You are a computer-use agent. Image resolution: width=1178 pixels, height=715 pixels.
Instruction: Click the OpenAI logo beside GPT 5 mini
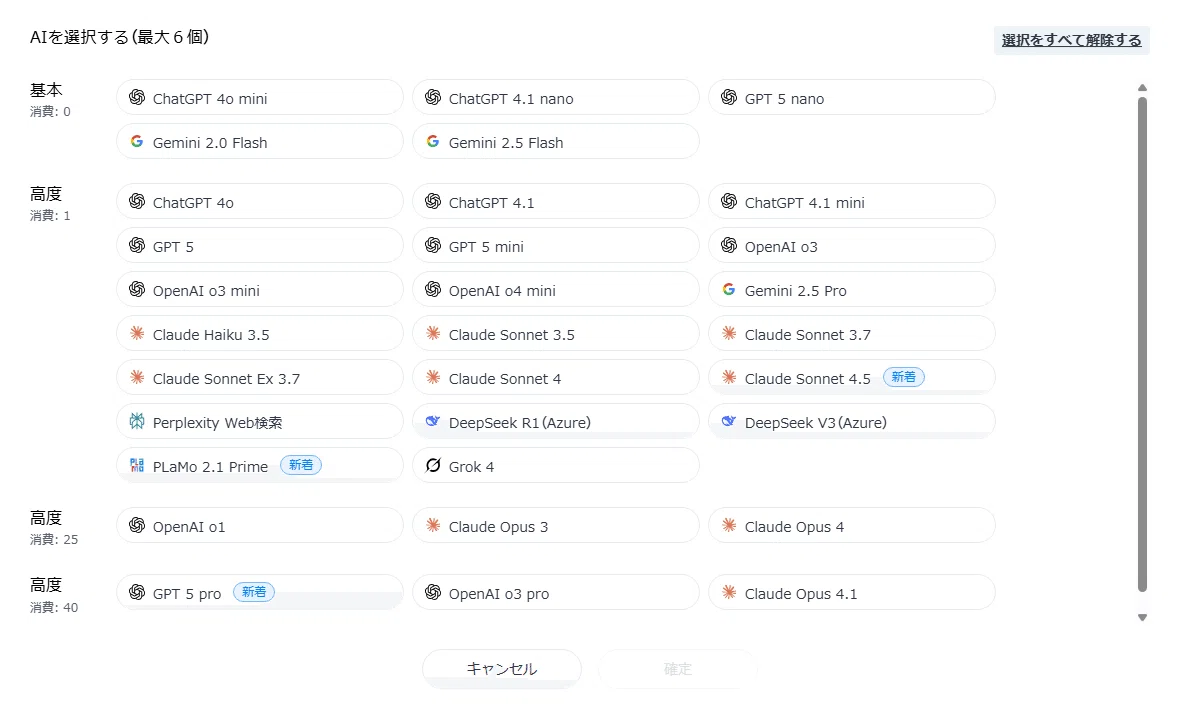pyautogui.click(x=433, y=246)
